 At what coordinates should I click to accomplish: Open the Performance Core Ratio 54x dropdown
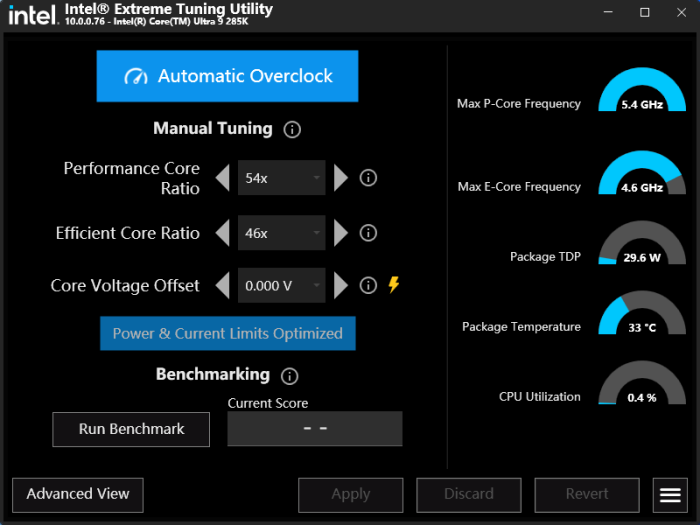pos(281,178)
